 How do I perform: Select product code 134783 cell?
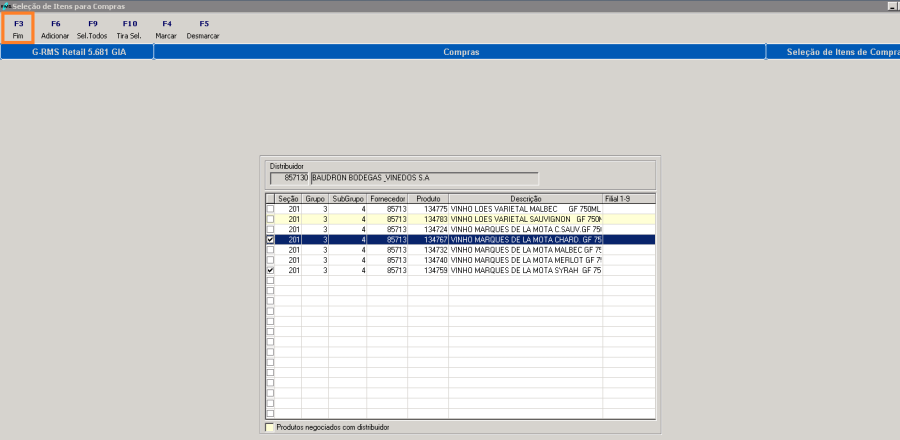coord(428,219)
